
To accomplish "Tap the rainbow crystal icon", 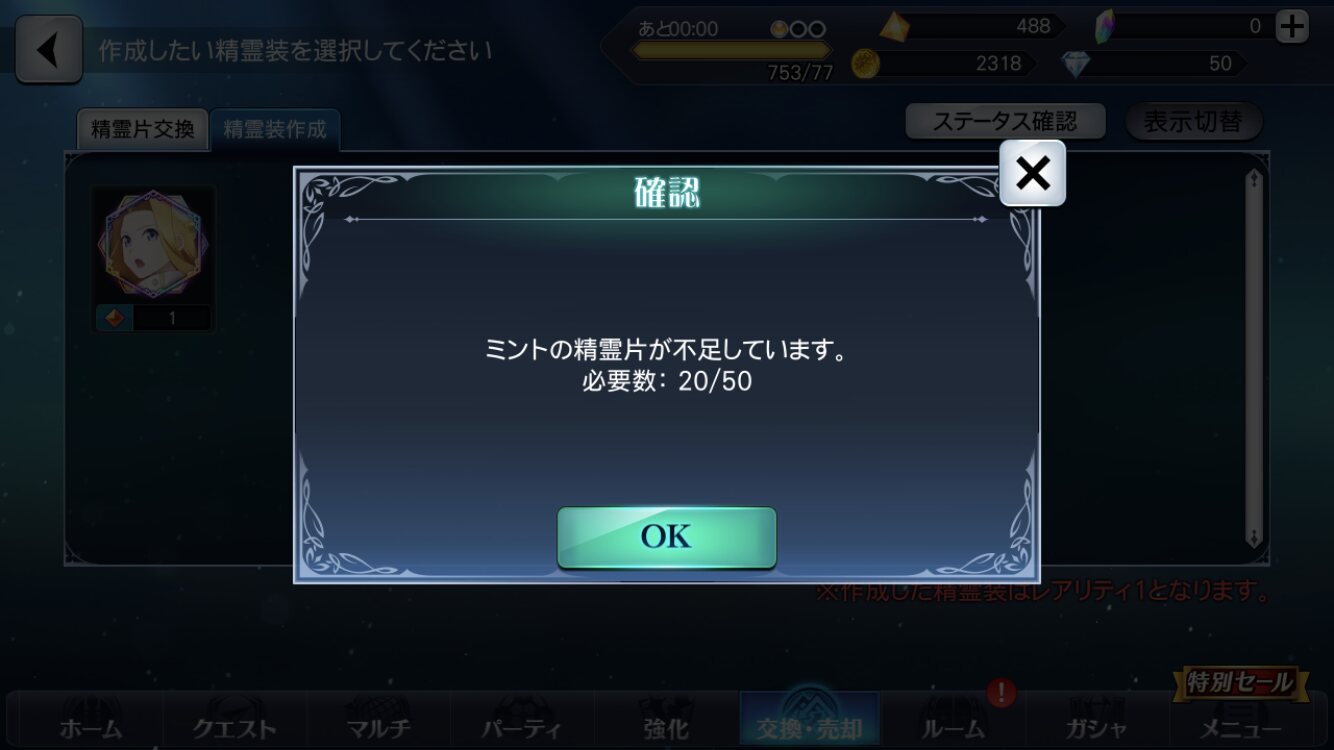I will (x=1105, y=26).
